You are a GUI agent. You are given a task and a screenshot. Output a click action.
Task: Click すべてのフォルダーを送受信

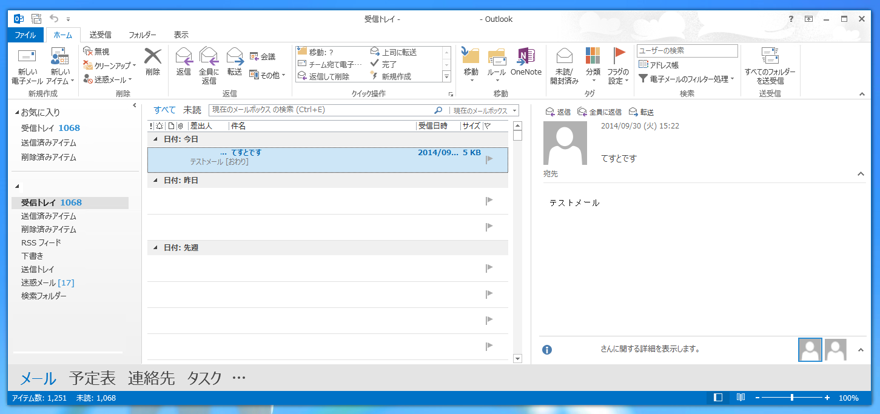(769, 66)
